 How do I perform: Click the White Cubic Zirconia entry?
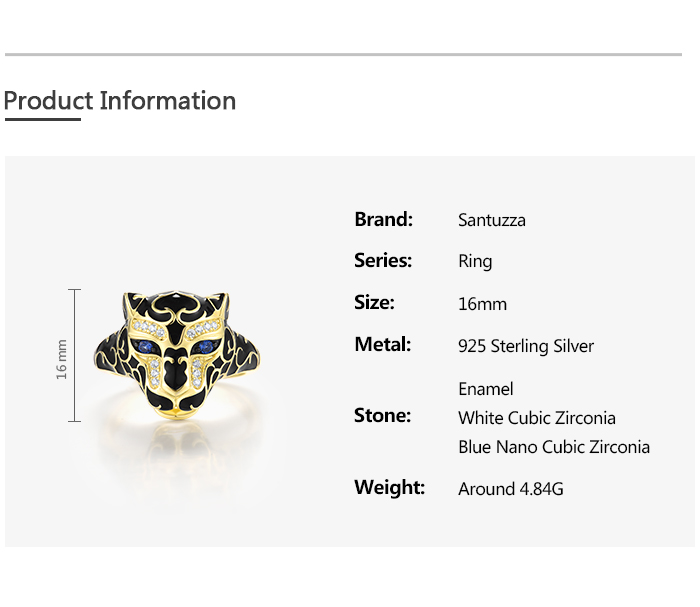537,418
